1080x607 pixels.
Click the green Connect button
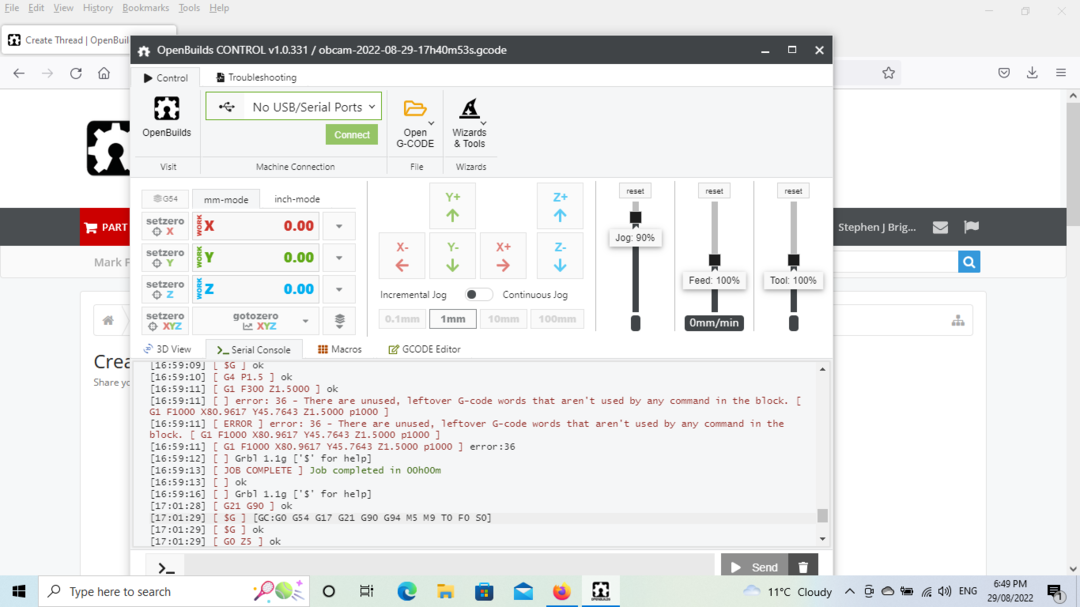[352, 135]
